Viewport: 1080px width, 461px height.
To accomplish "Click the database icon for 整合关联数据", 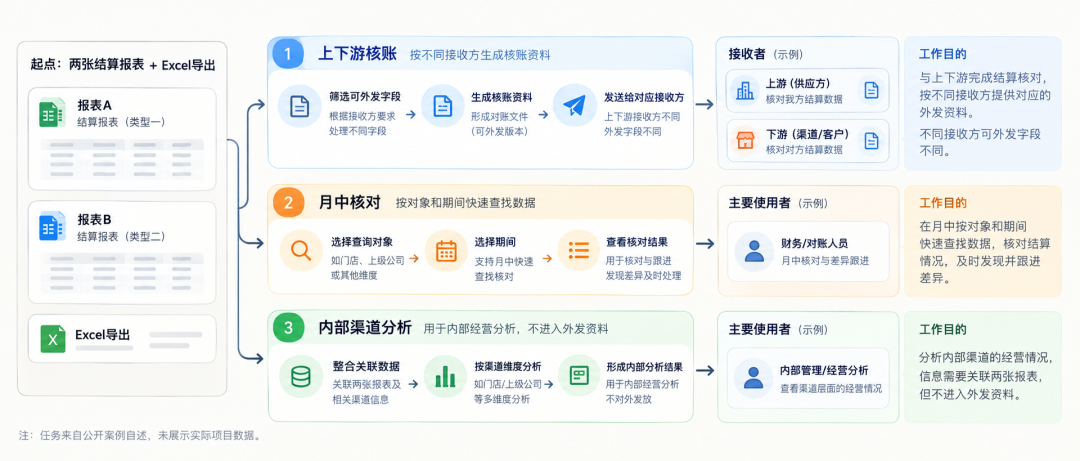I will [x=300, y=376].
